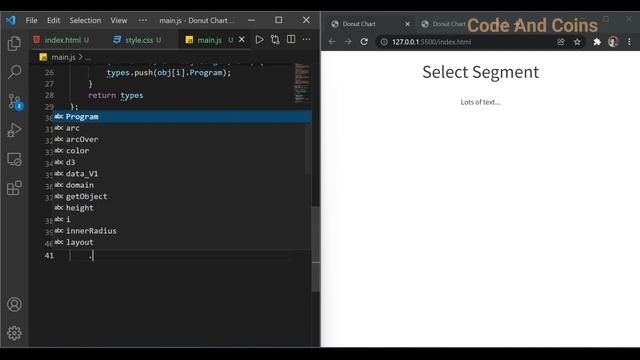This screenshot has height=360, width=640.
Task: Select the height autocomplete suggestion
Action: [182, 208]
